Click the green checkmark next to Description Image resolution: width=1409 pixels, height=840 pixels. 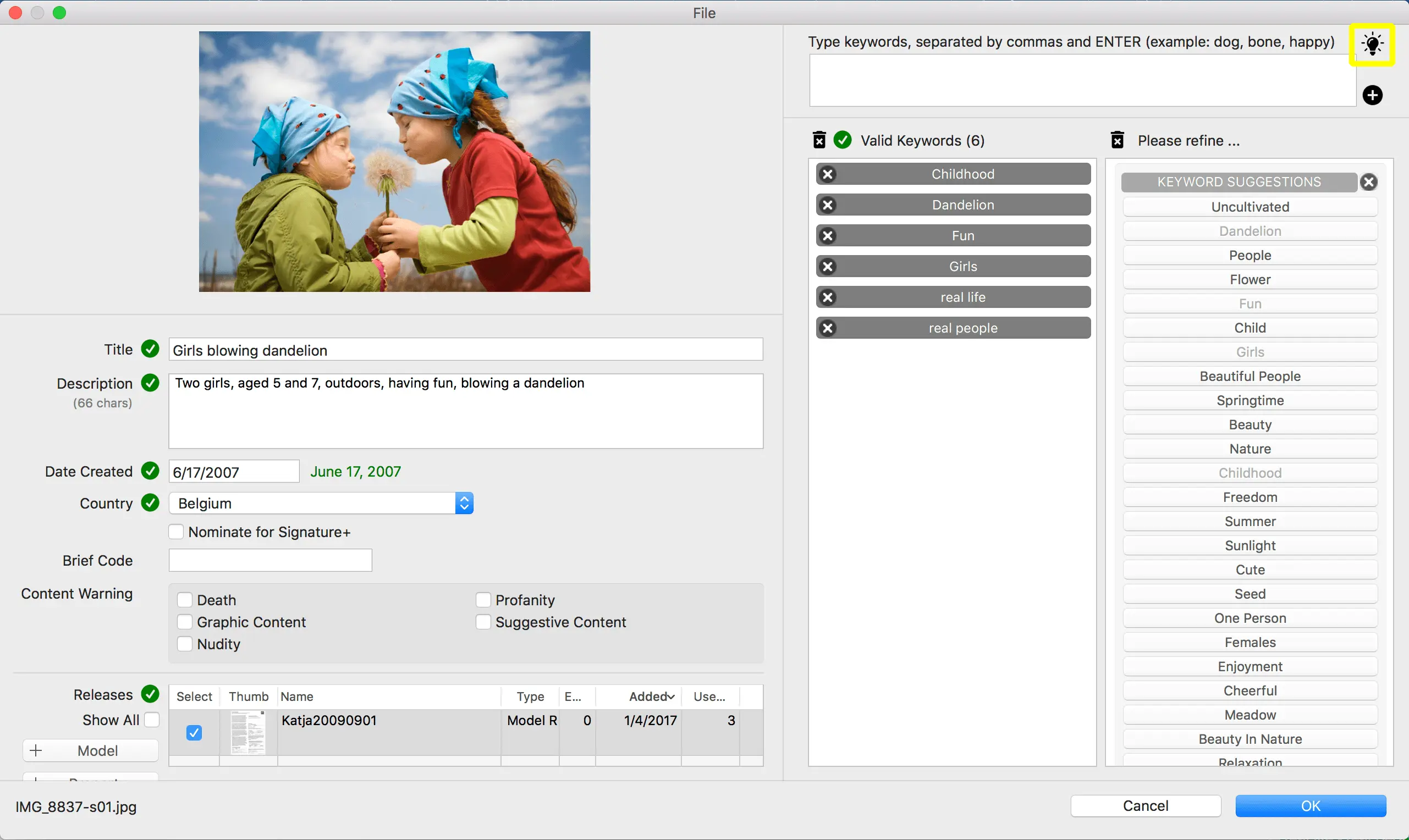(x=150, y=383)
